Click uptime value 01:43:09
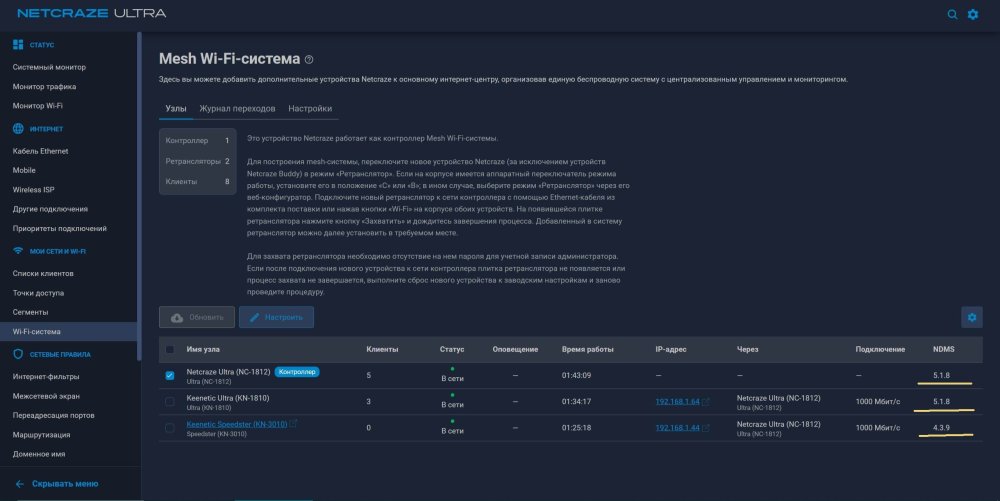The width and height of the screenshot is (1000, 501). pos(577,375)
